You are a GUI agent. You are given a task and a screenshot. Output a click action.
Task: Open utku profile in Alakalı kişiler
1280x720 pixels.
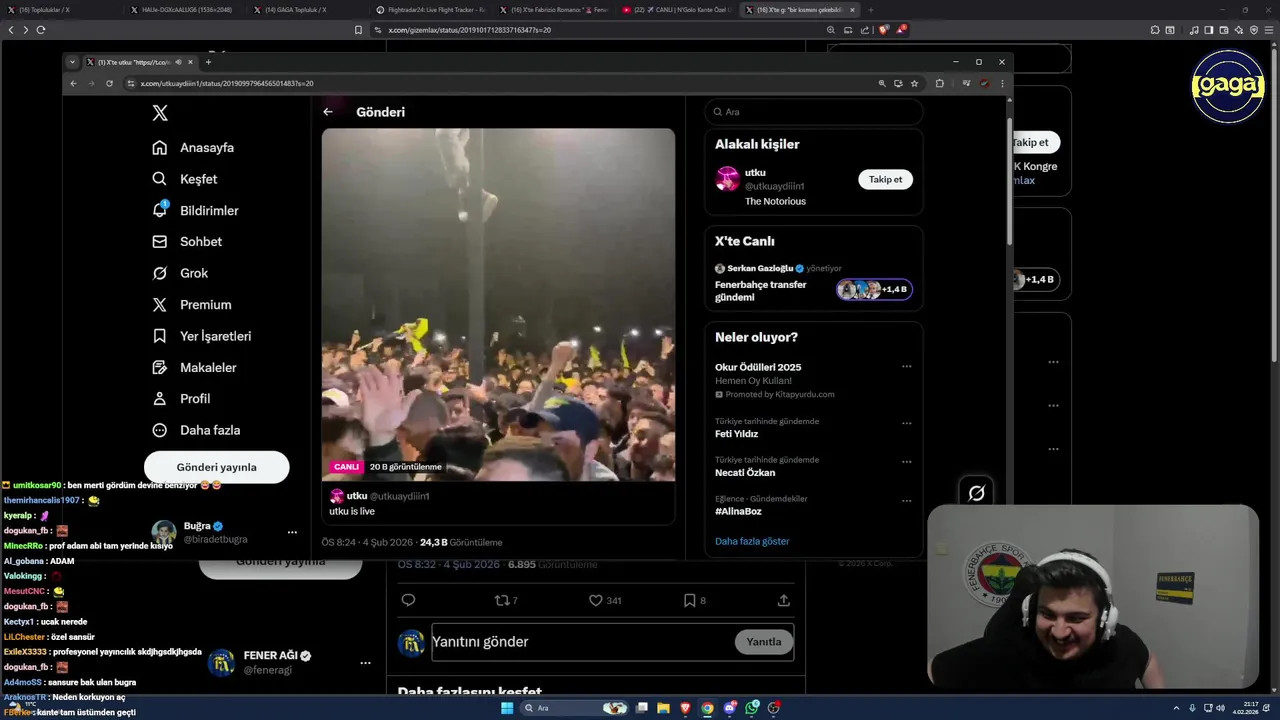point(755,173)
